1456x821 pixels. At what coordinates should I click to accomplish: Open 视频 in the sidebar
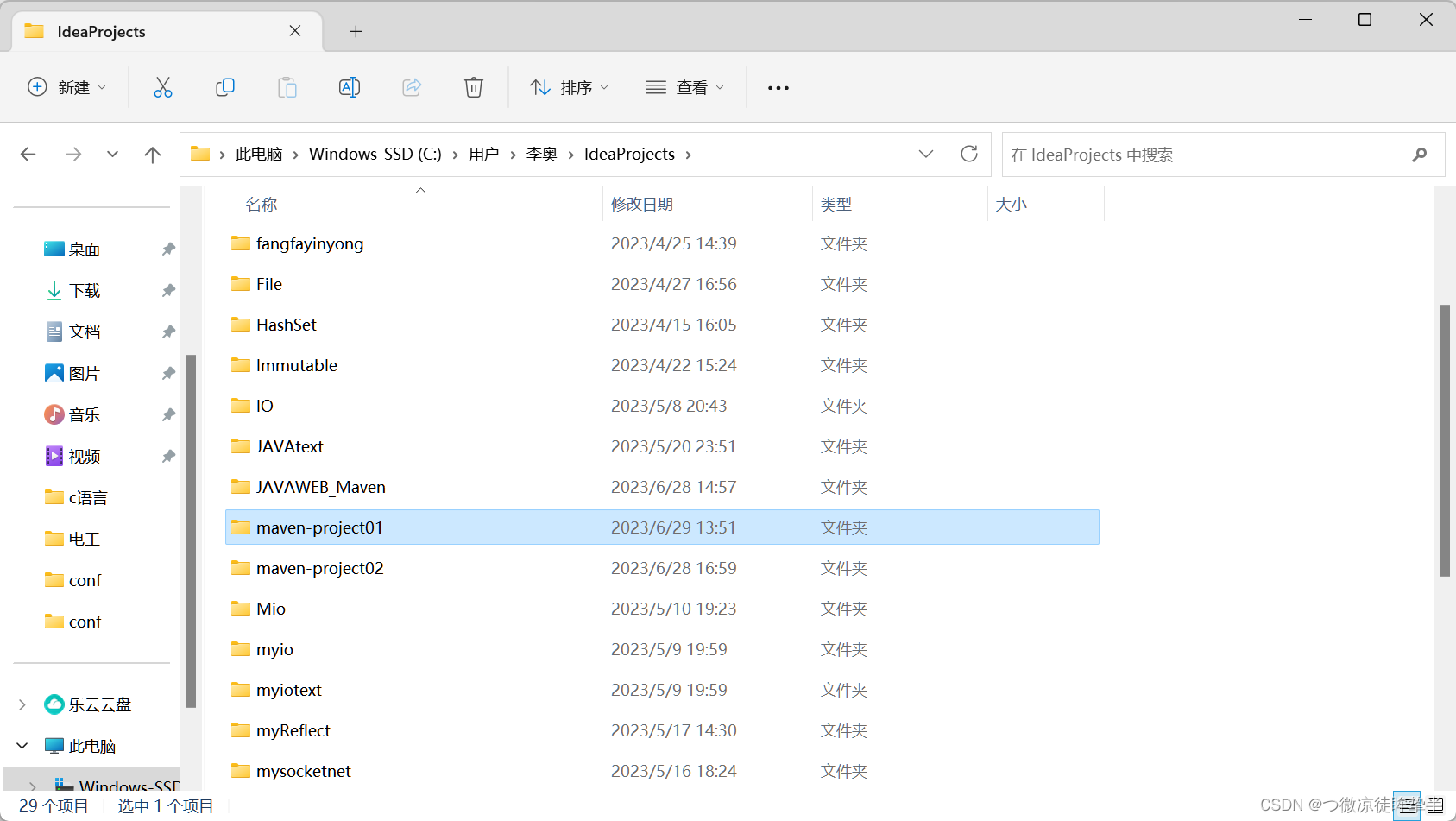pos(72,457)
